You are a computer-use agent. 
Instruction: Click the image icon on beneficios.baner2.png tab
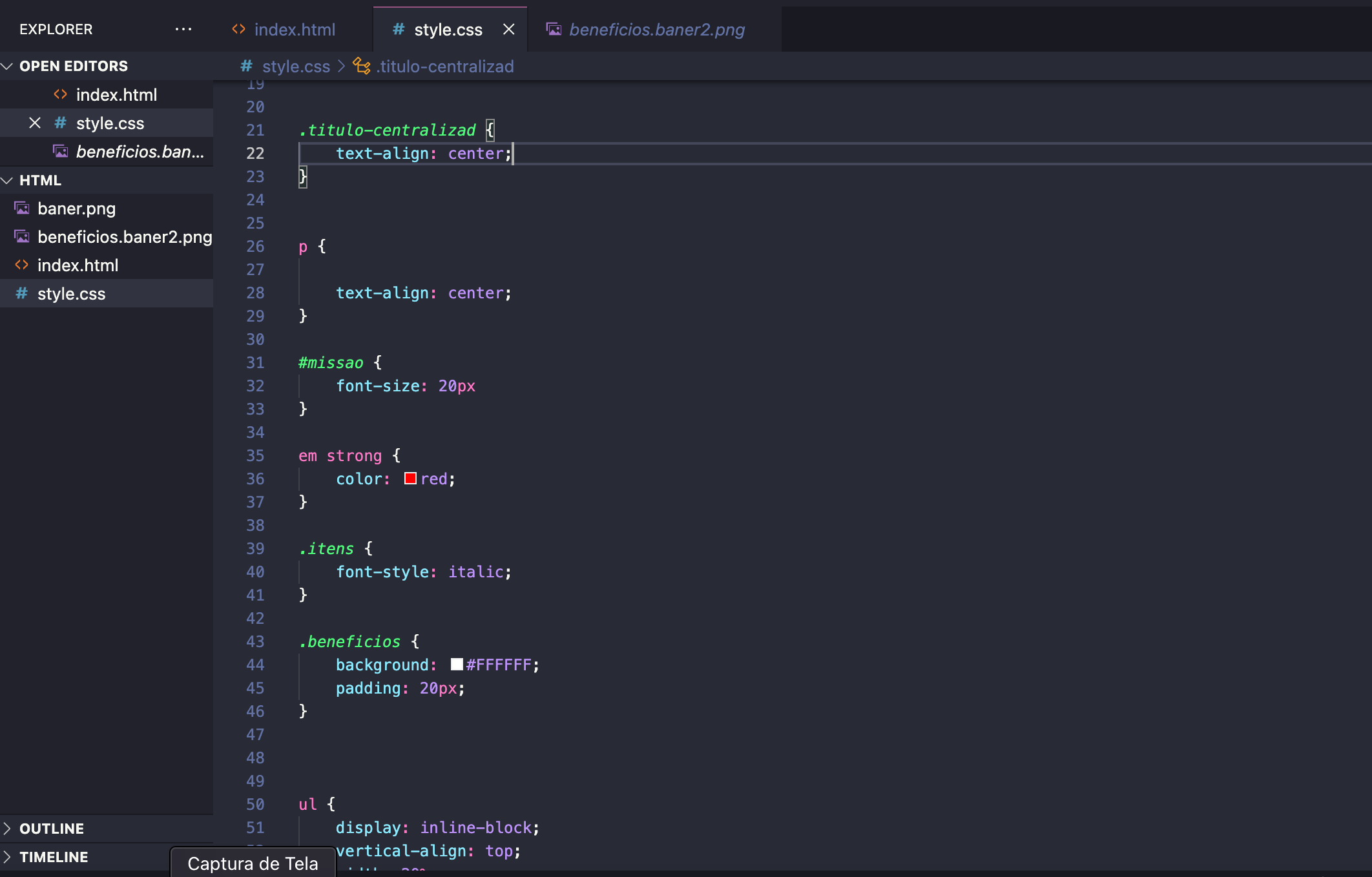[554, 29]
